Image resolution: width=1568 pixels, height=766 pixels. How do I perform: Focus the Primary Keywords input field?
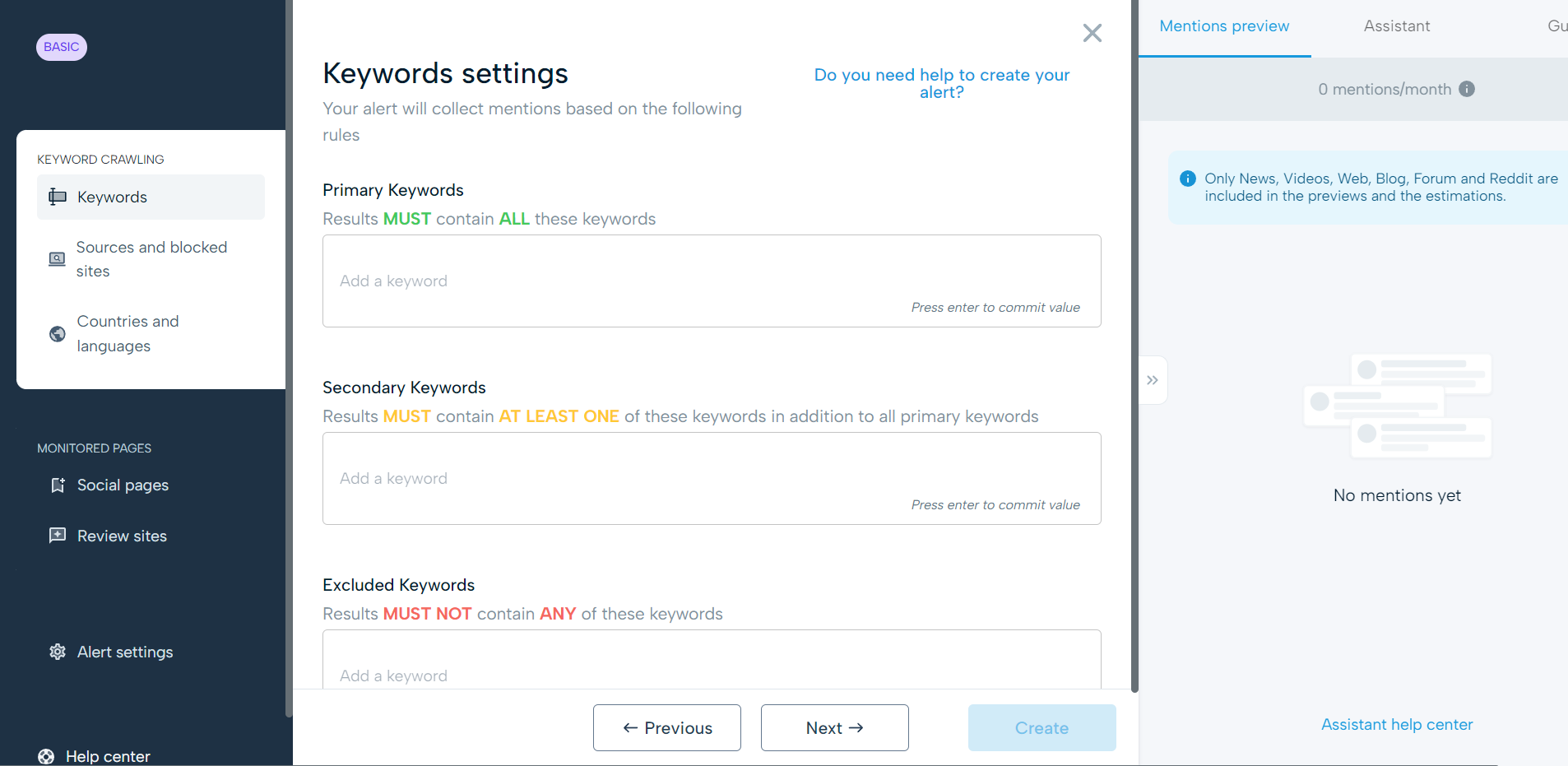point(711,281)
